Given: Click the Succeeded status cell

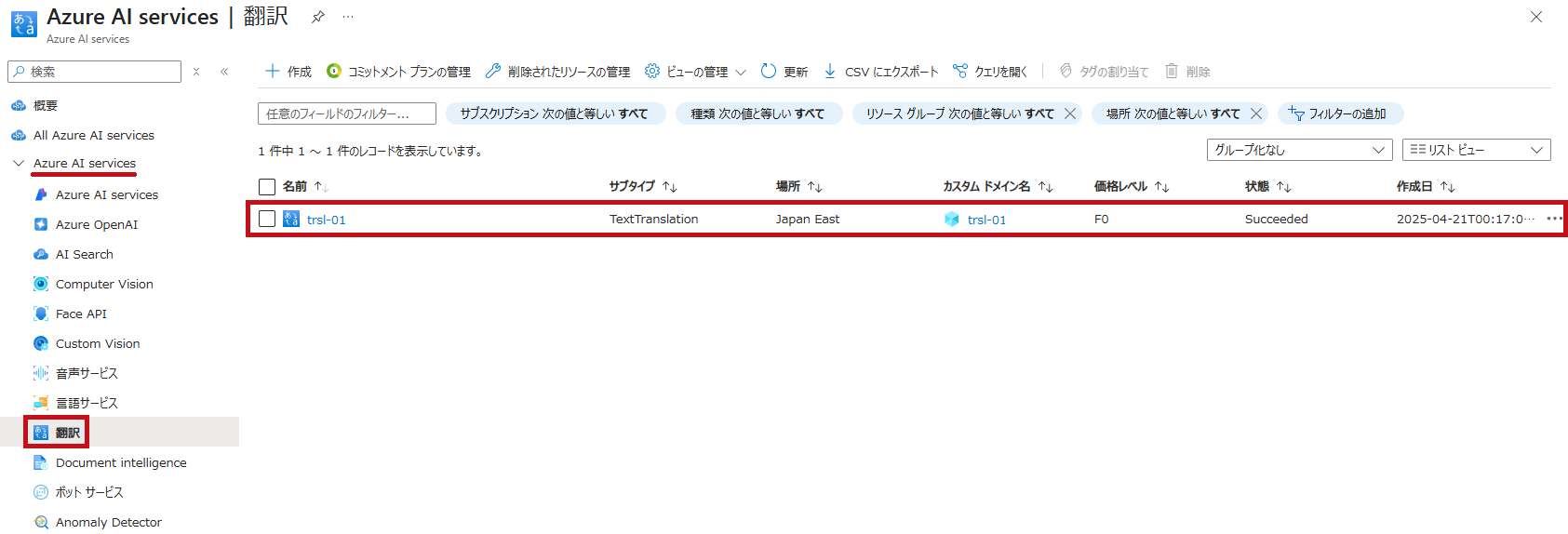Looking at the screenshot, I should (1277, 219).
